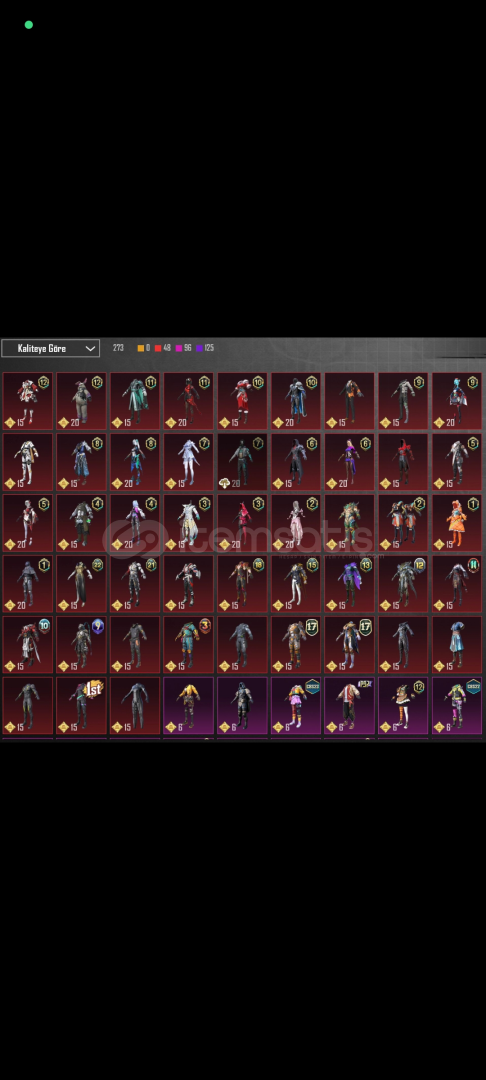Select the black-gold gown outfit with badge 22
Image resolution: width=486 pixels, height=1080 pixels.
pos(81,583)
